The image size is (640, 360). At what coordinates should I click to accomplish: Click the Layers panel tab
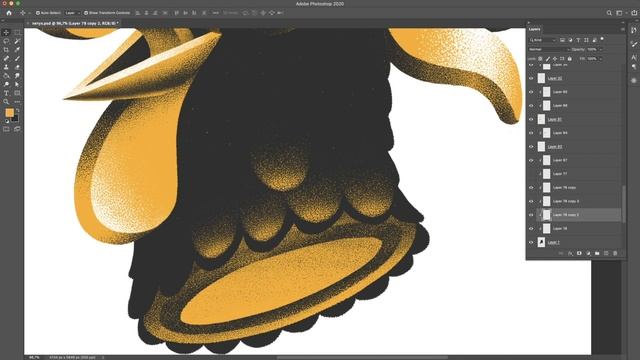point(534,29)
